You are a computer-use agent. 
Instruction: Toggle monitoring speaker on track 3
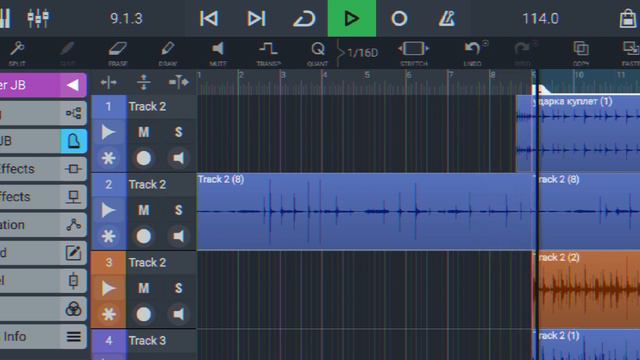(178, 314)
